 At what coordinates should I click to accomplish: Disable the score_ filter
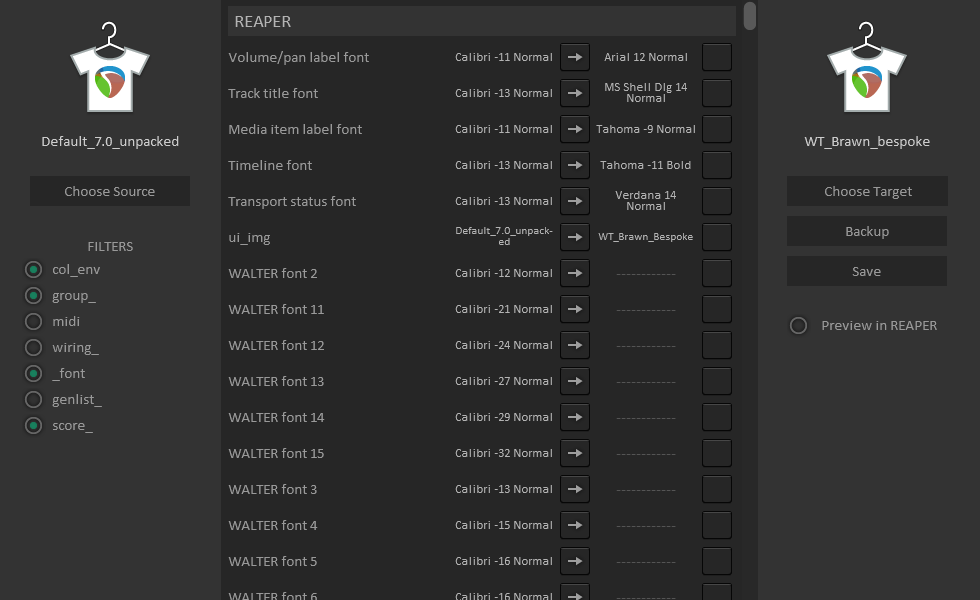coord(33,425)
